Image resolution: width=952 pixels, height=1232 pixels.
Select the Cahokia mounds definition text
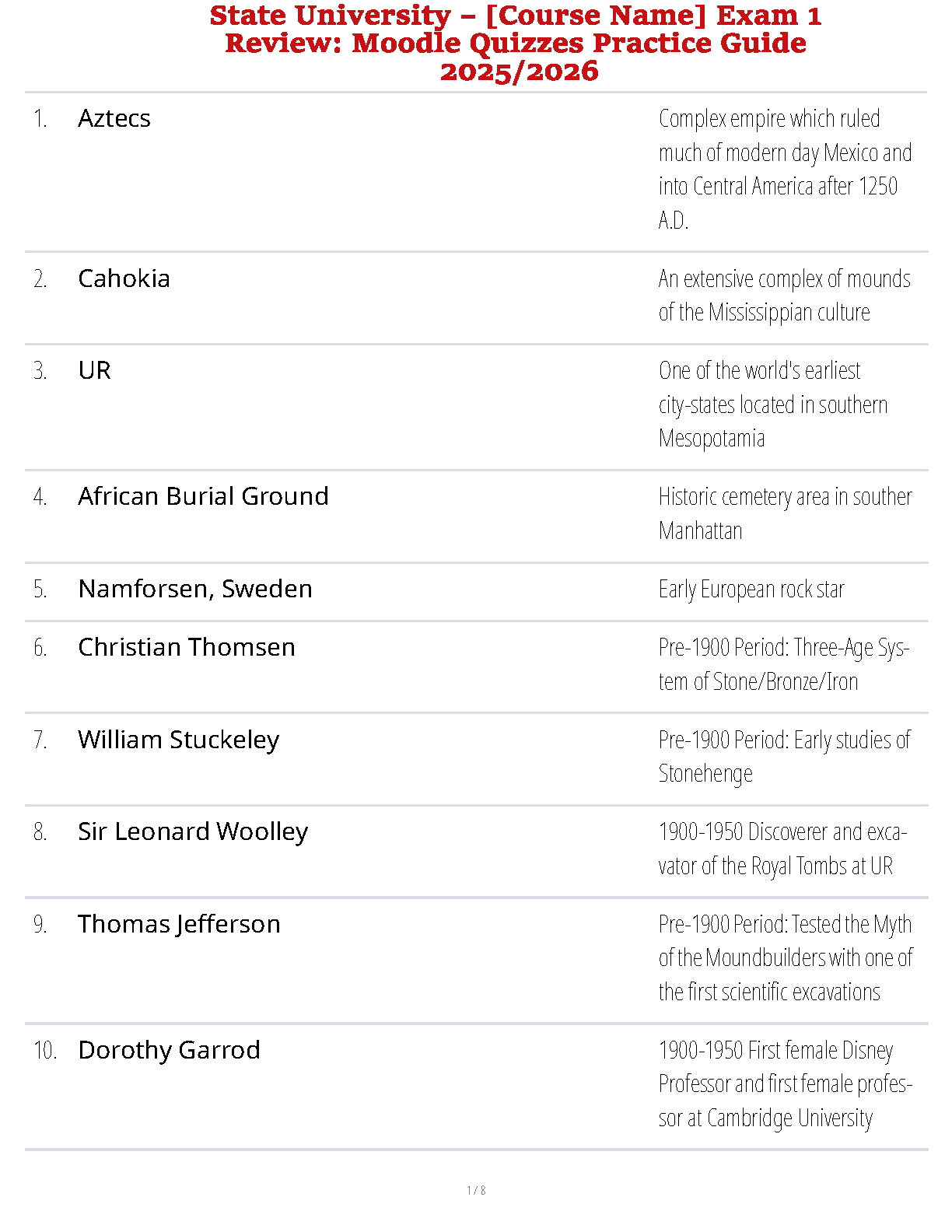coord(785,296)
